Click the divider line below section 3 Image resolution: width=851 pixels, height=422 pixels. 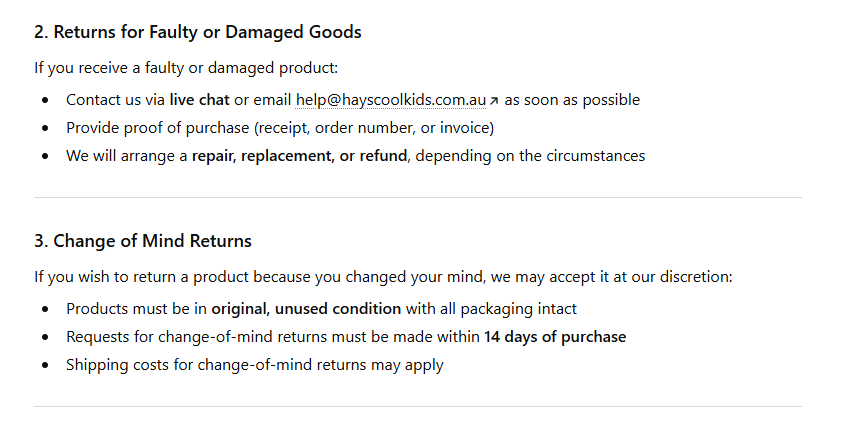coord(417,406)
